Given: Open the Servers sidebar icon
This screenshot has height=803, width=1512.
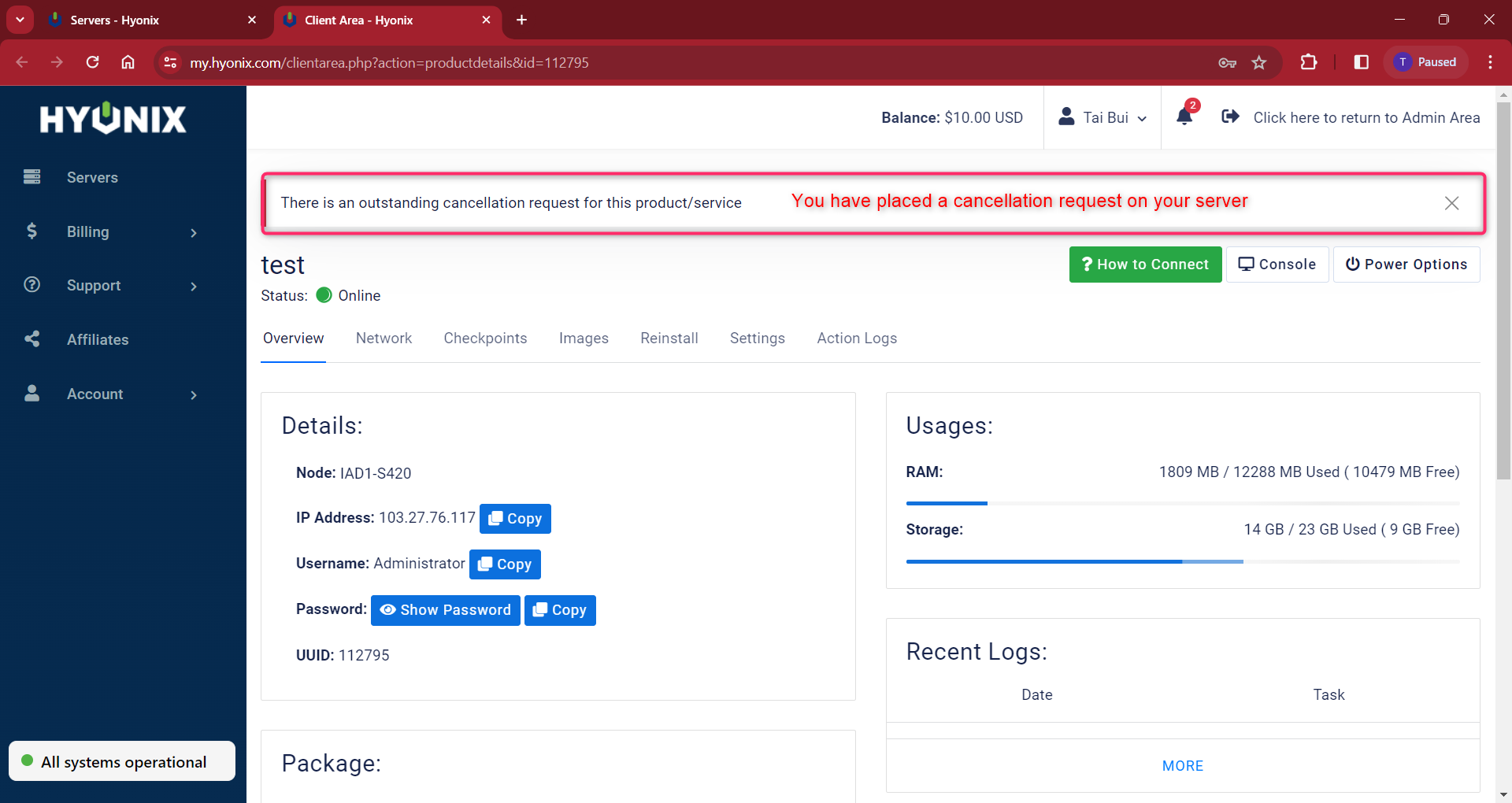Looking at the screenshot, I should tap(32, 176).
